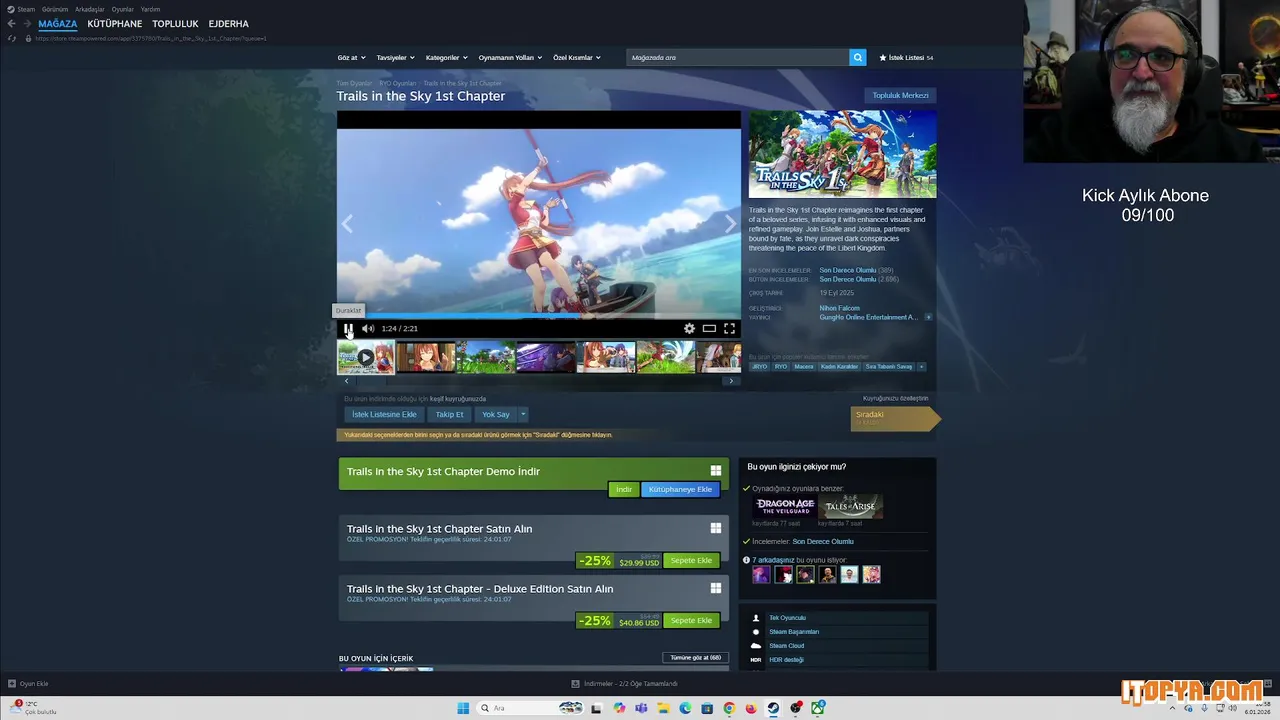1280x720 pixels.
Task: Expand the Özel Kısımlar dropdown
Action: (x=577, y=58)
